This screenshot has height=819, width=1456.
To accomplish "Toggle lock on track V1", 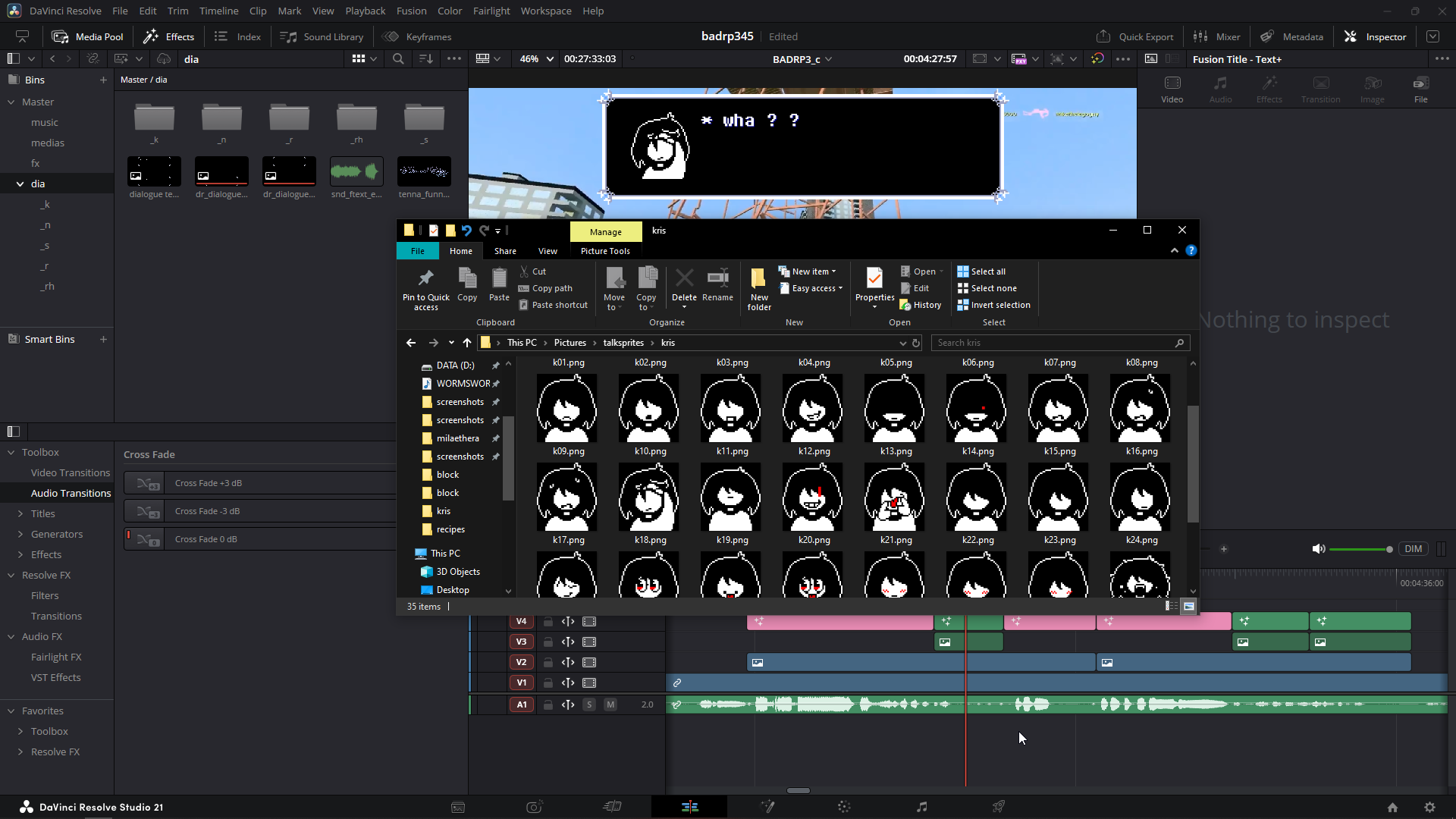I will point(548,683).
